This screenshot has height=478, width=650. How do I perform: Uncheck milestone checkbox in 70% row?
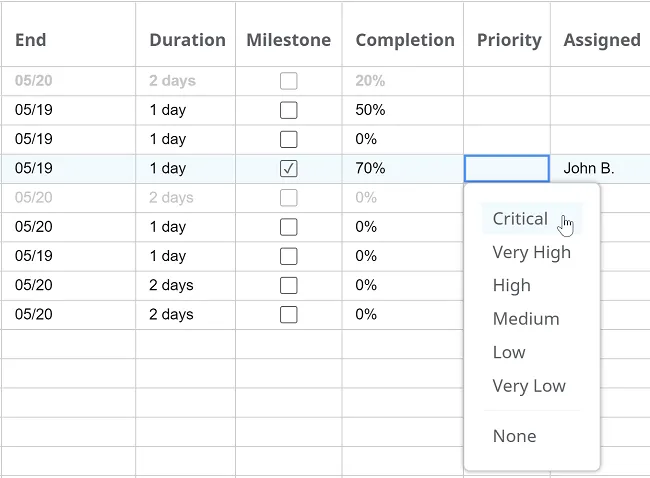click(289, 169)
